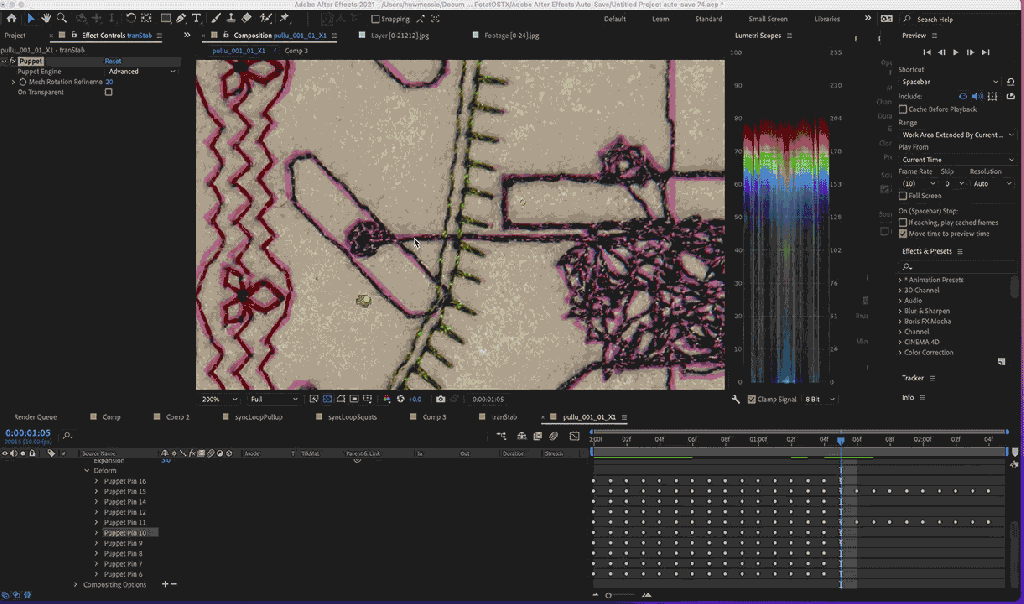The width and height of the screenshot is (1024, 604).
Task: Take a snapshot with camera icon
Action: [440, 398]
